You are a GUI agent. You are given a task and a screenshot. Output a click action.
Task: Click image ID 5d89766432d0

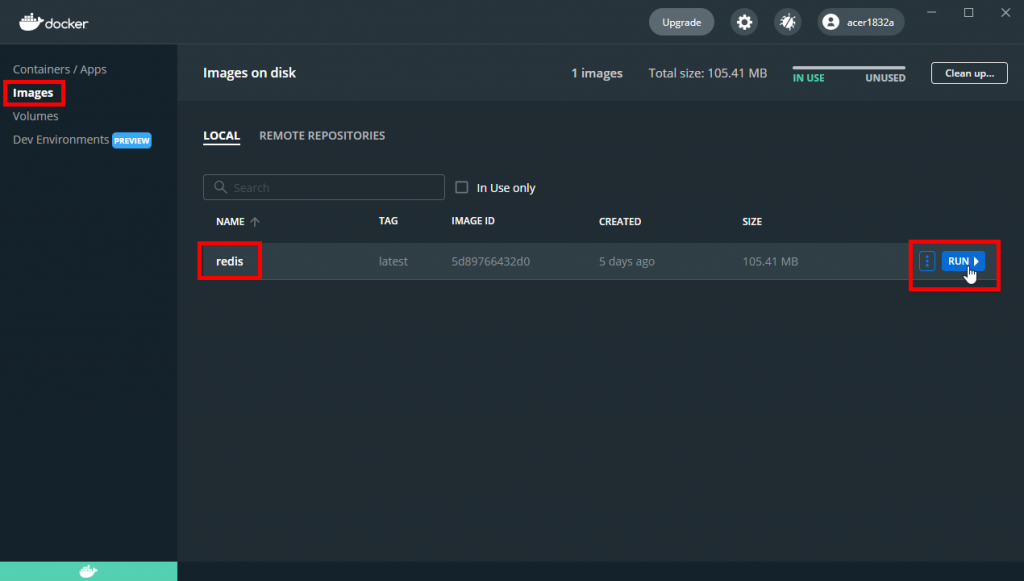point(490,261)
